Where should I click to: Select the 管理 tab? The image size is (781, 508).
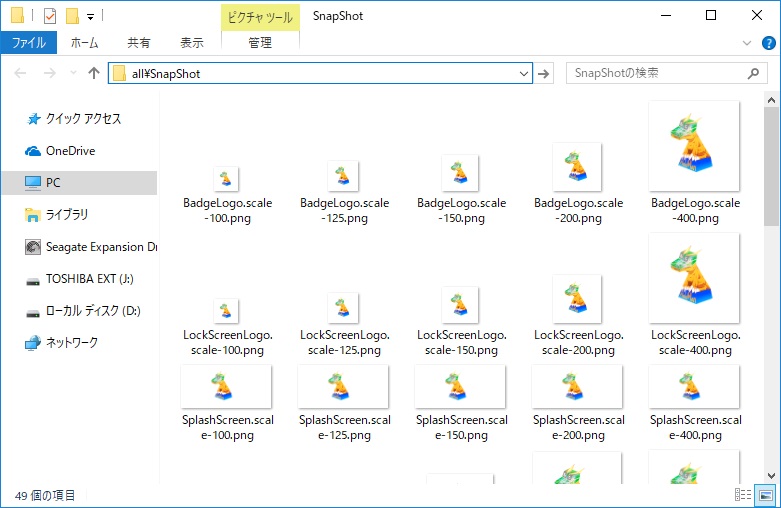260,43
